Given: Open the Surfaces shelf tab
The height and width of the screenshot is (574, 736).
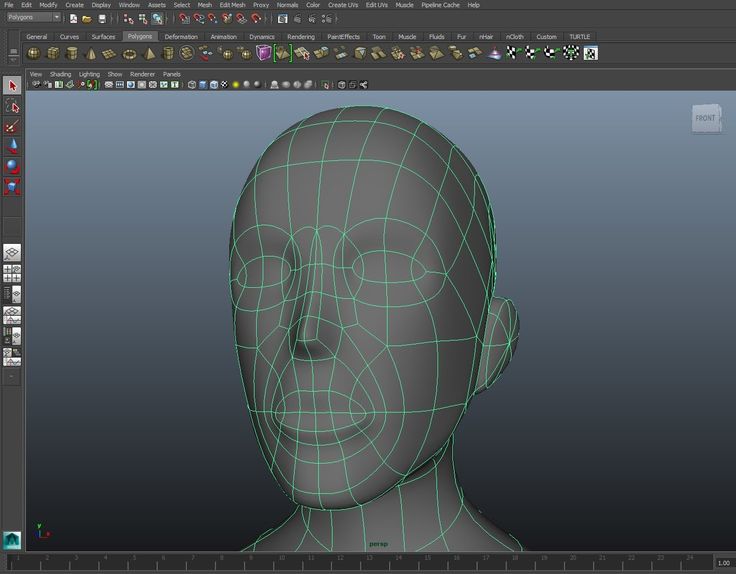Looking at the screenshot, I should (x=103, y=37).
